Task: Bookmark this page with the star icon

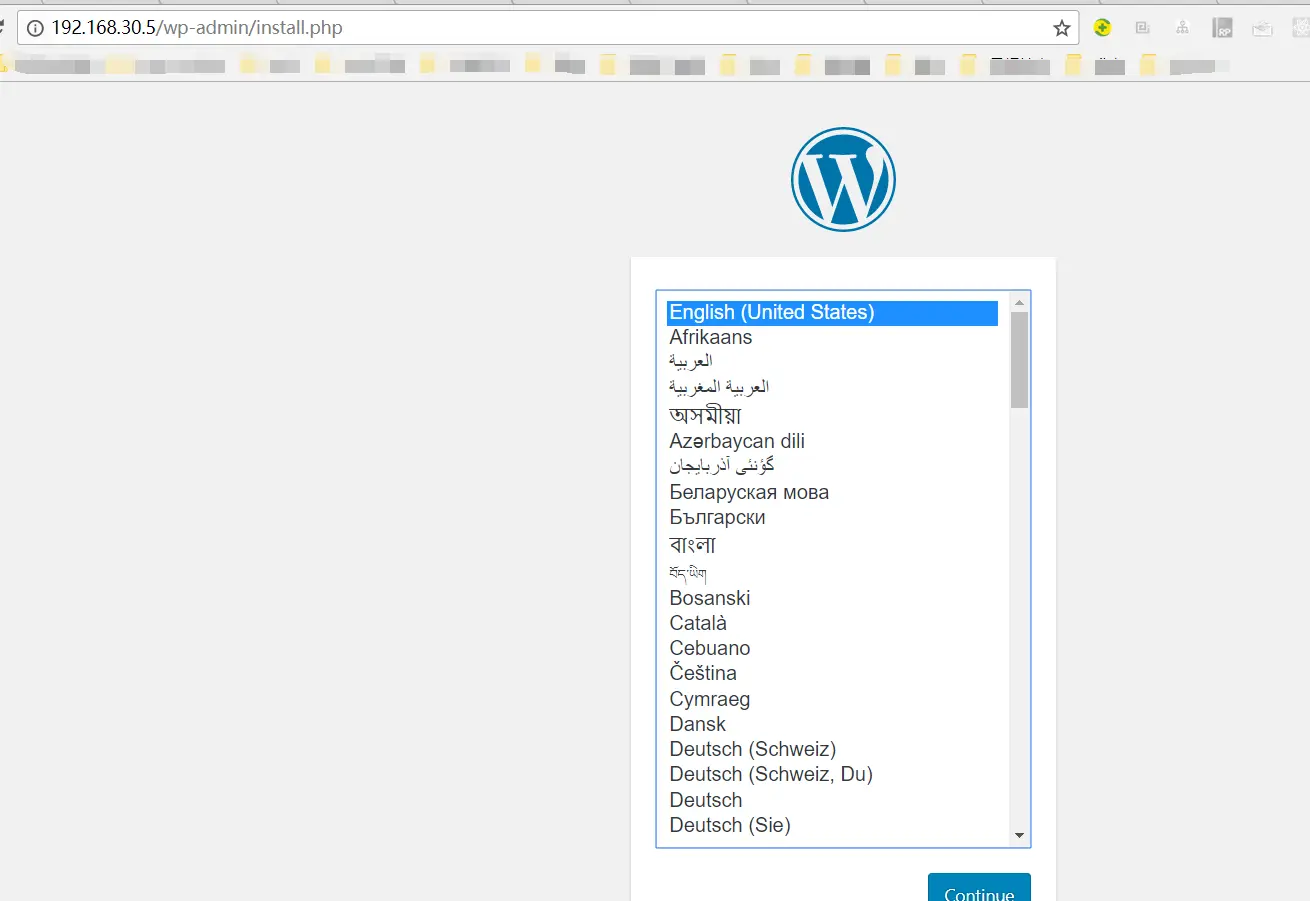Action: (x=1062, y=28)
